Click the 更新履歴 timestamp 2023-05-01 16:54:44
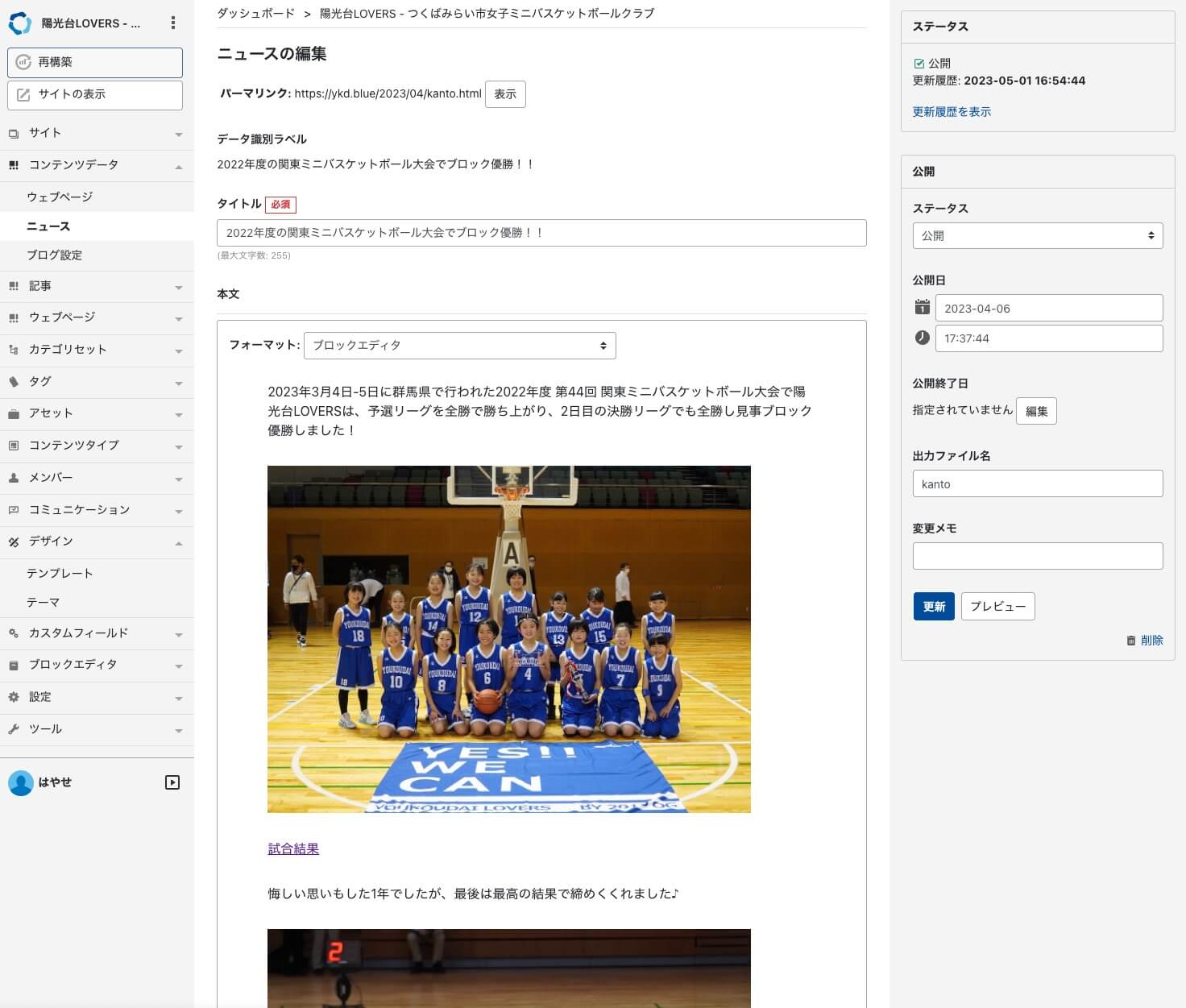 point(1024,81)
